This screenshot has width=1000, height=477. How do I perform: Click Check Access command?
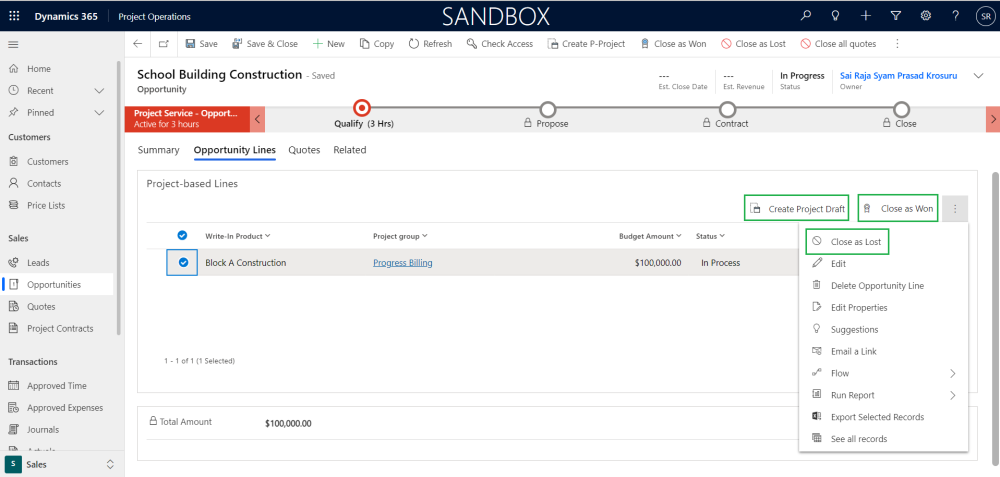point(499,44)
